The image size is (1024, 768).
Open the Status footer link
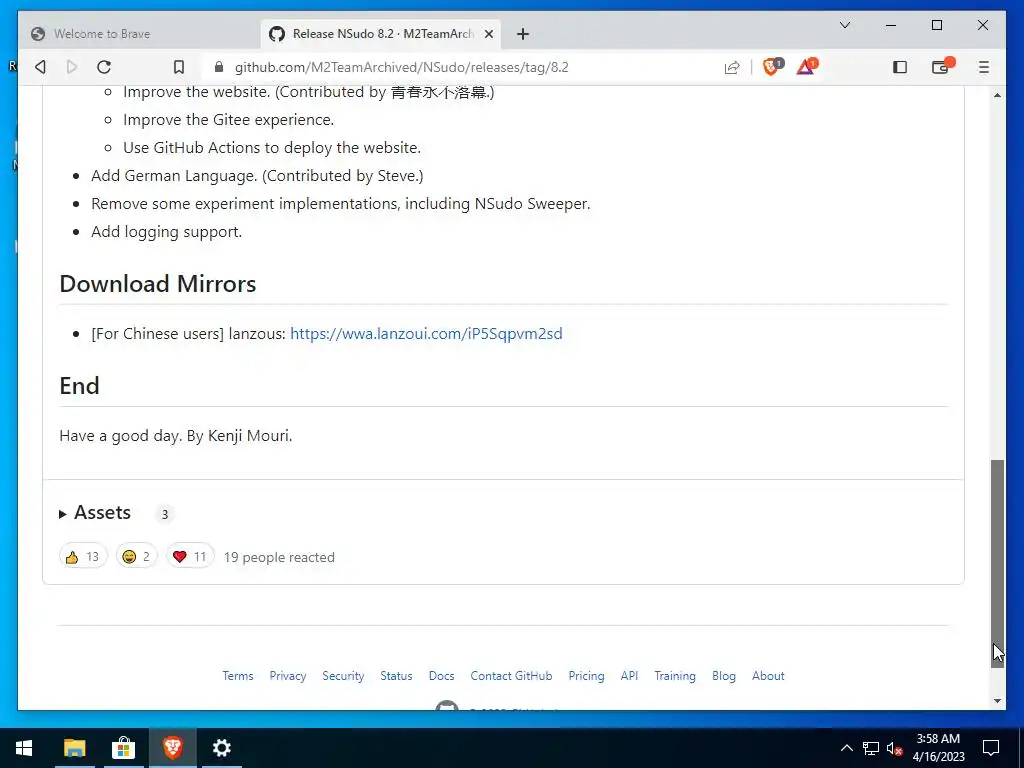click(x=396, y=676)
